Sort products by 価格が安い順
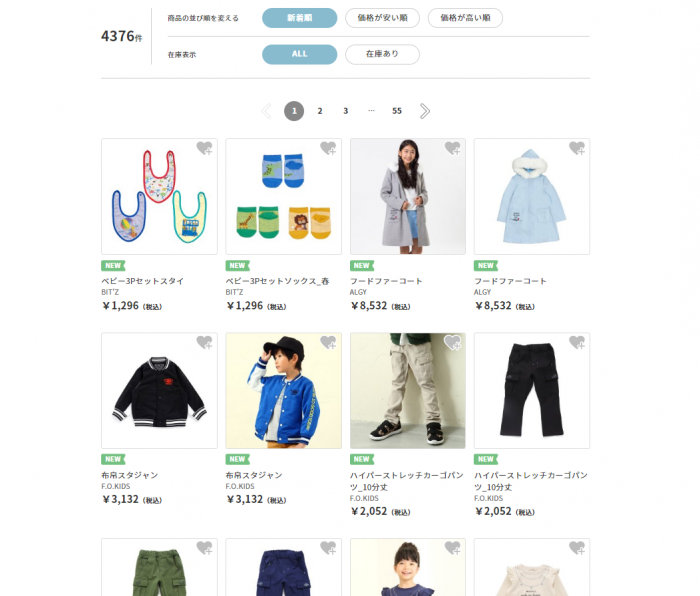The image size is (700, 596). coord(383,18)
